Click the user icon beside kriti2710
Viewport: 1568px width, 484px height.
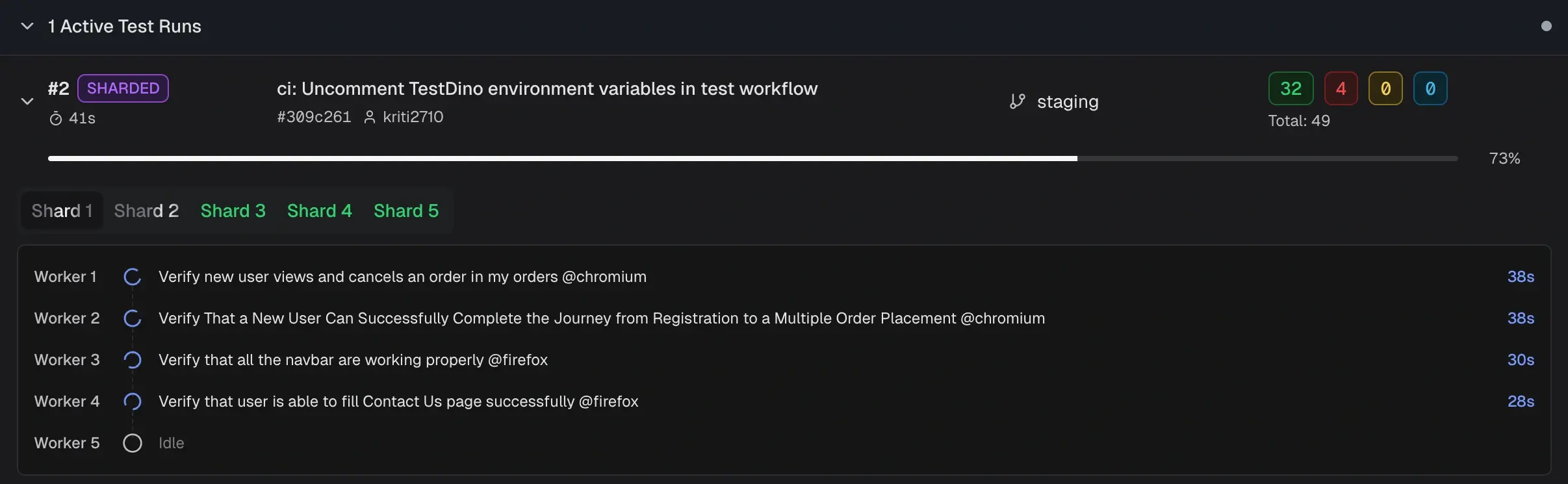coord(370,117)
